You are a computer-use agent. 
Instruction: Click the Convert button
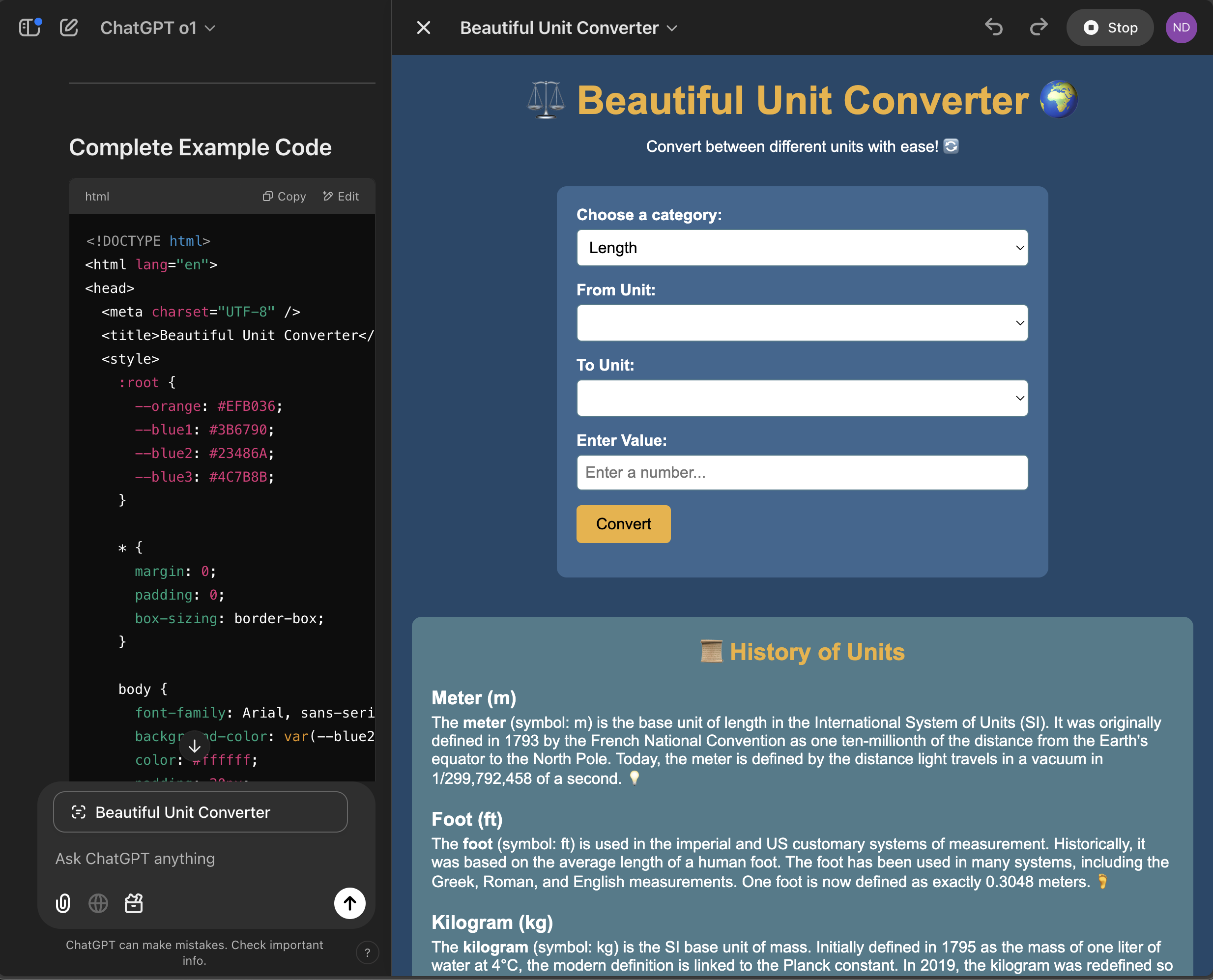click(623, 525)
